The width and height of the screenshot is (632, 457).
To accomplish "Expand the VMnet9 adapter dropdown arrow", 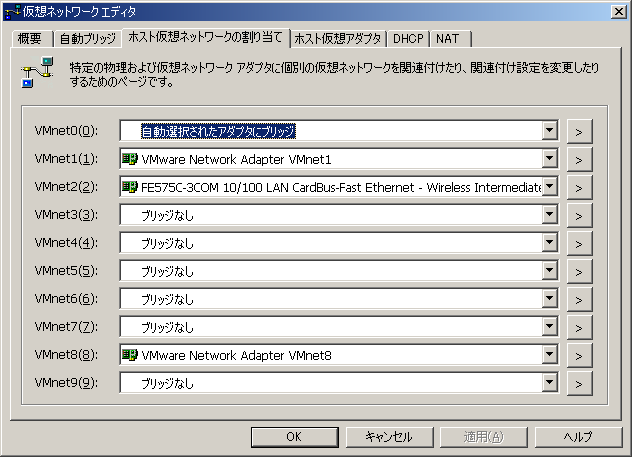I will tap(549, 382).
